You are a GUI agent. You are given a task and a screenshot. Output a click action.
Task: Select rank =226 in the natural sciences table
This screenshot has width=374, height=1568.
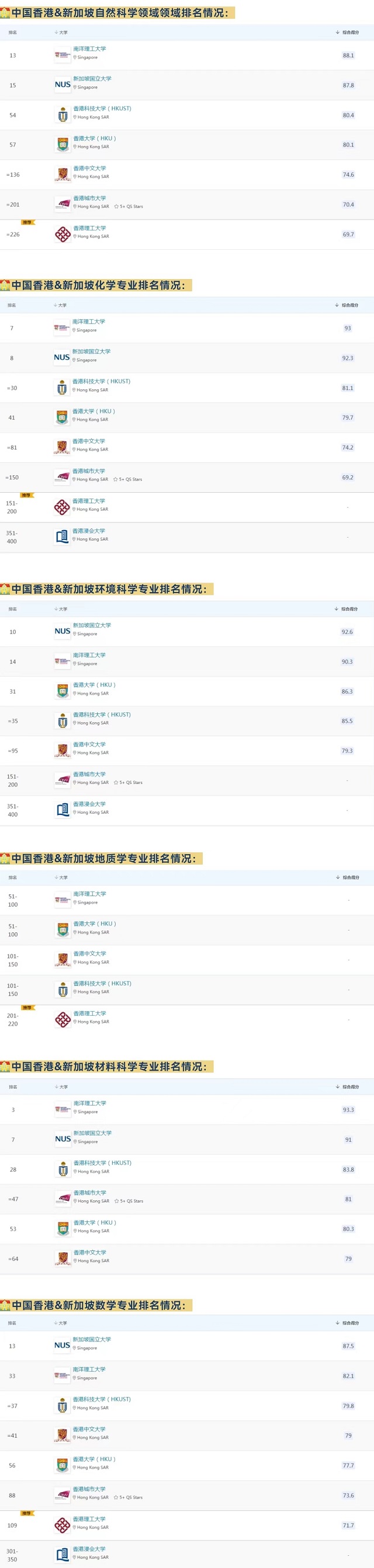[x=13, y=234]
